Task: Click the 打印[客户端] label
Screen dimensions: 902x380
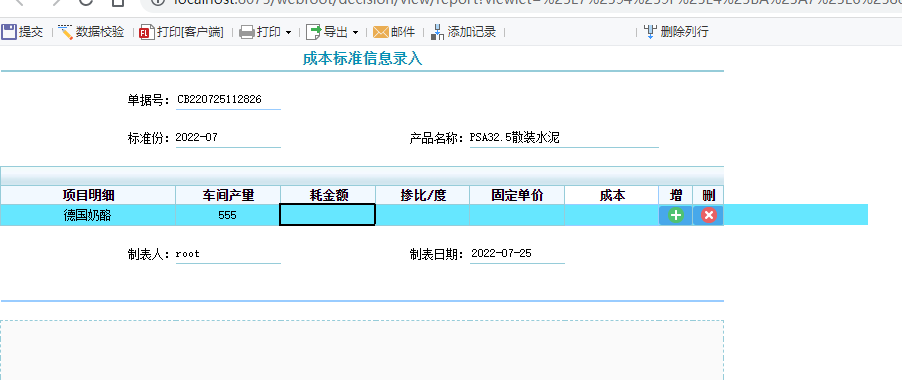Action: (x=190, y=32)
